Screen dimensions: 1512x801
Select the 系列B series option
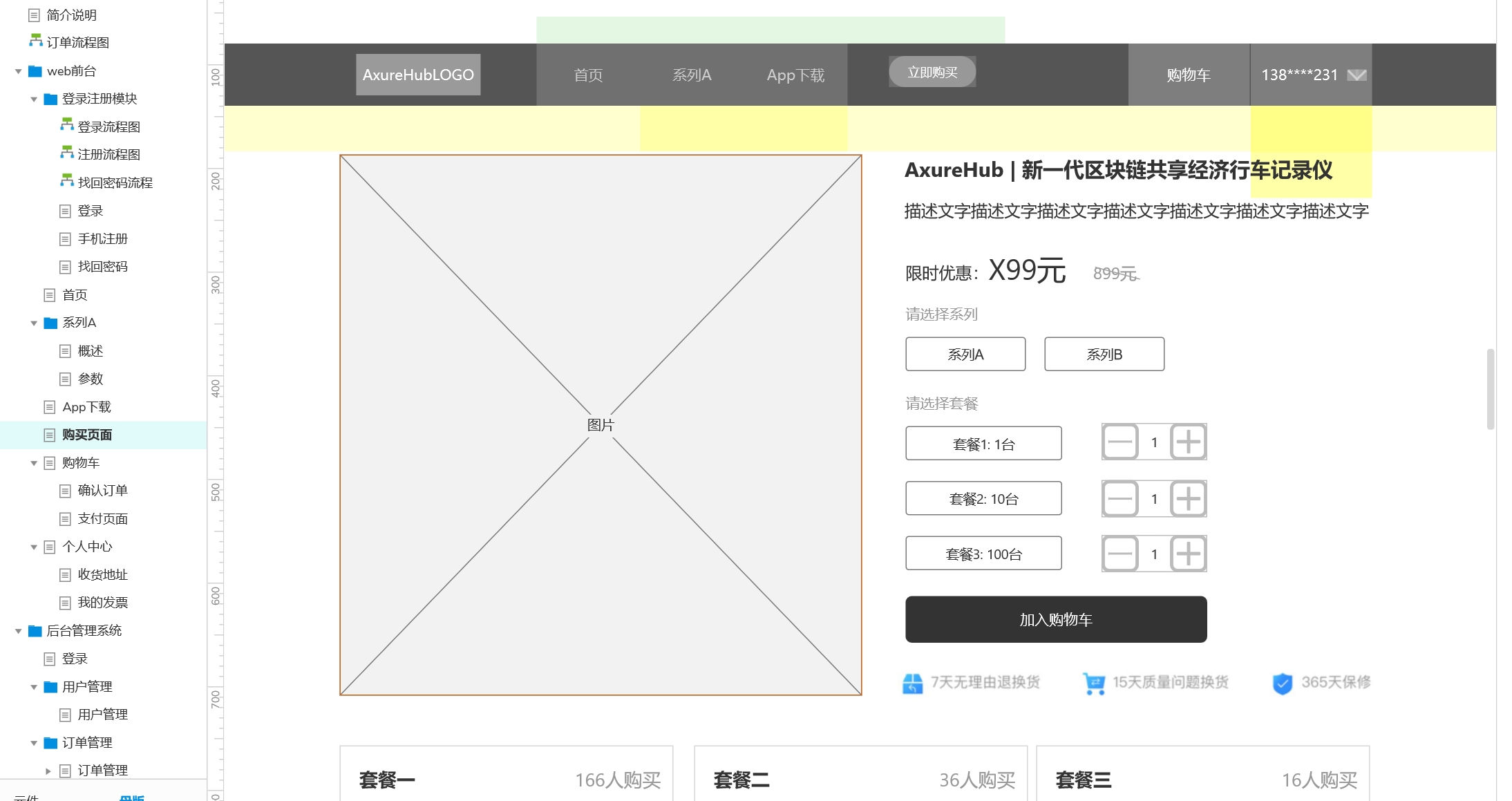[1104, 354]
